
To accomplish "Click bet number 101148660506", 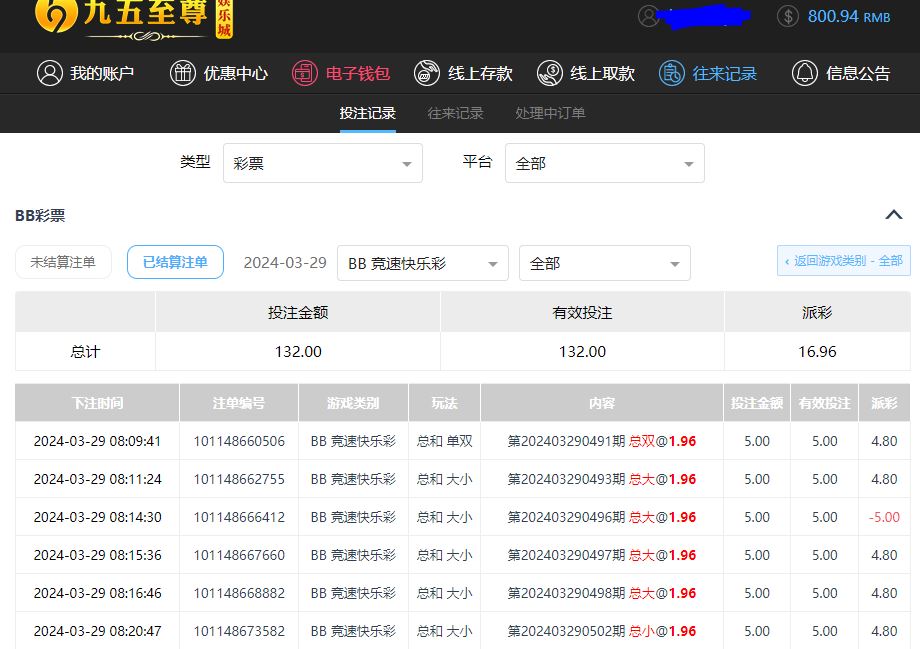I will click(x=239, y=441).
